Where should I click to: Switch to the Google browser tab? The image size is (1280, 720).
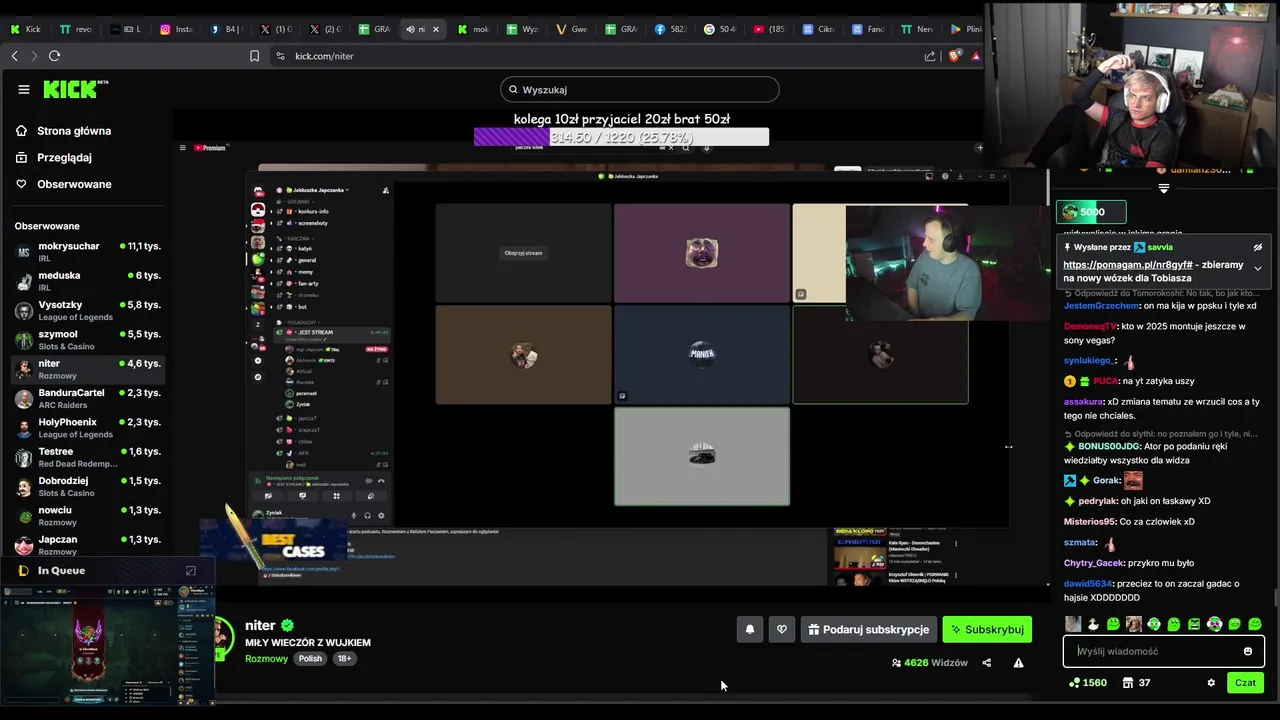pyautogui.click(x=721, y=29)
